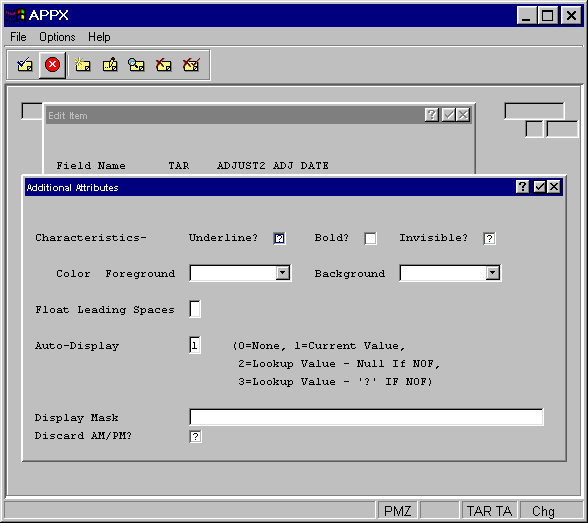Click the delete icon with X and checkmark

191,65
